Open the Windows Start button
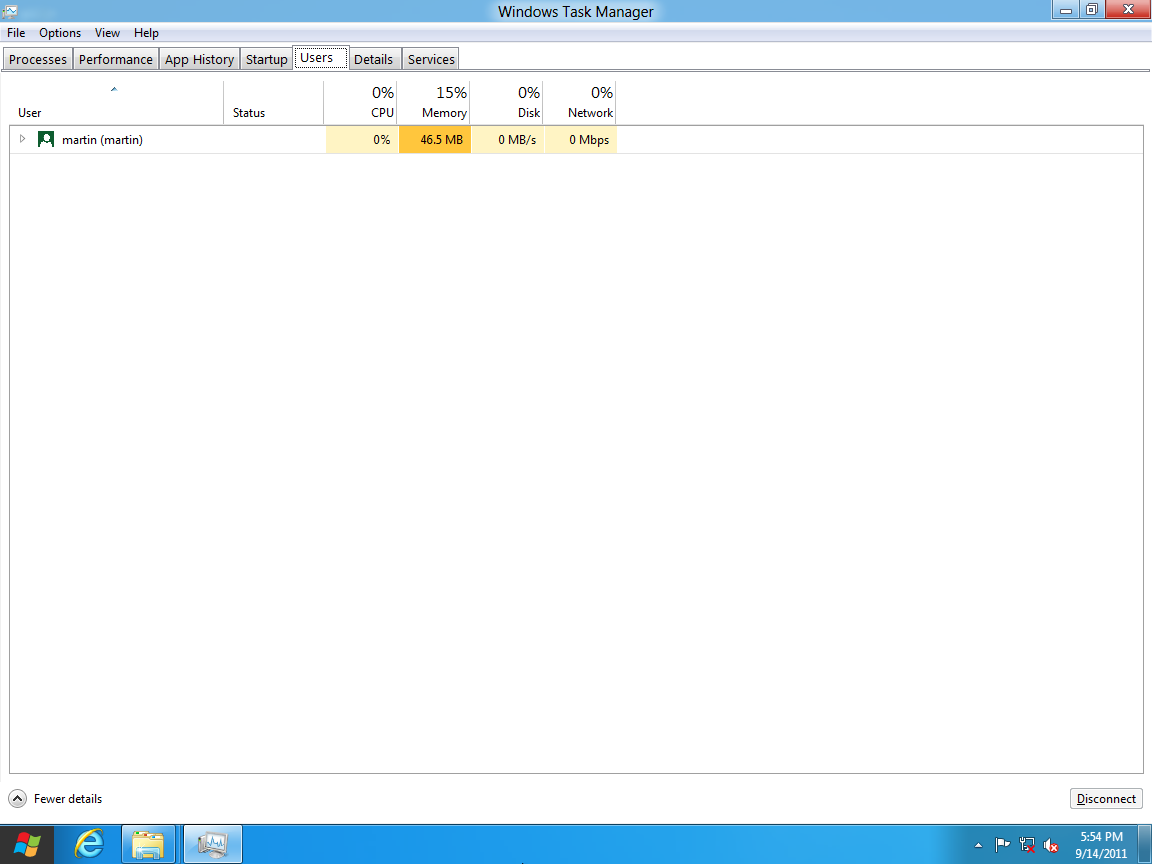This screenshot has height=864, width=1152. click(27, 845)
